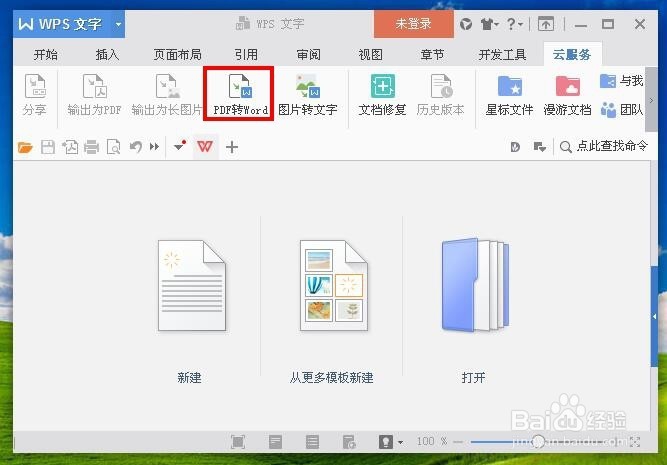
Task: Open the format painter dropdown with red dot
Action: point(180,146)
